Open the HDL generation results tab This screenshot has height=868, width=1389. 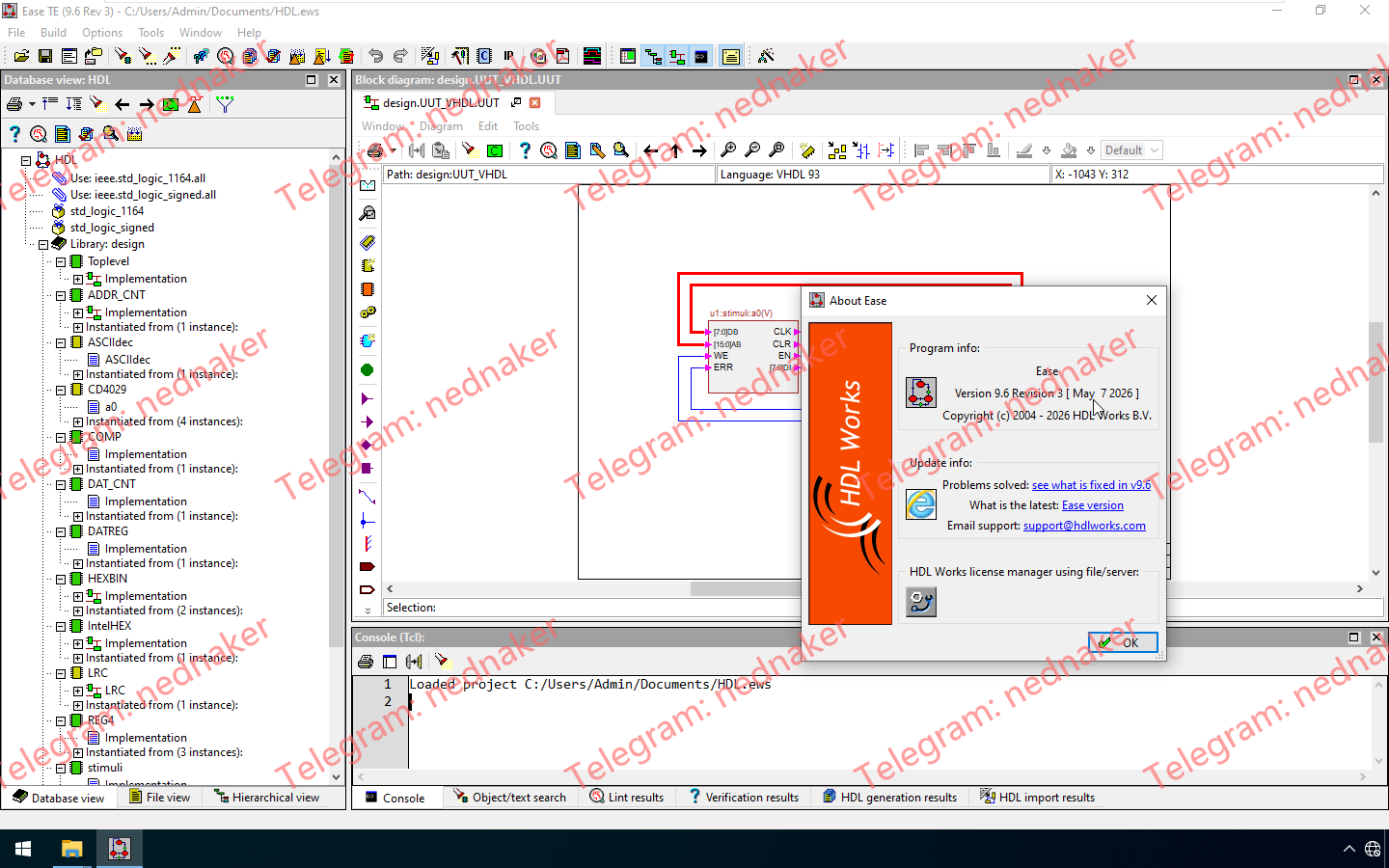coord(889,798)
